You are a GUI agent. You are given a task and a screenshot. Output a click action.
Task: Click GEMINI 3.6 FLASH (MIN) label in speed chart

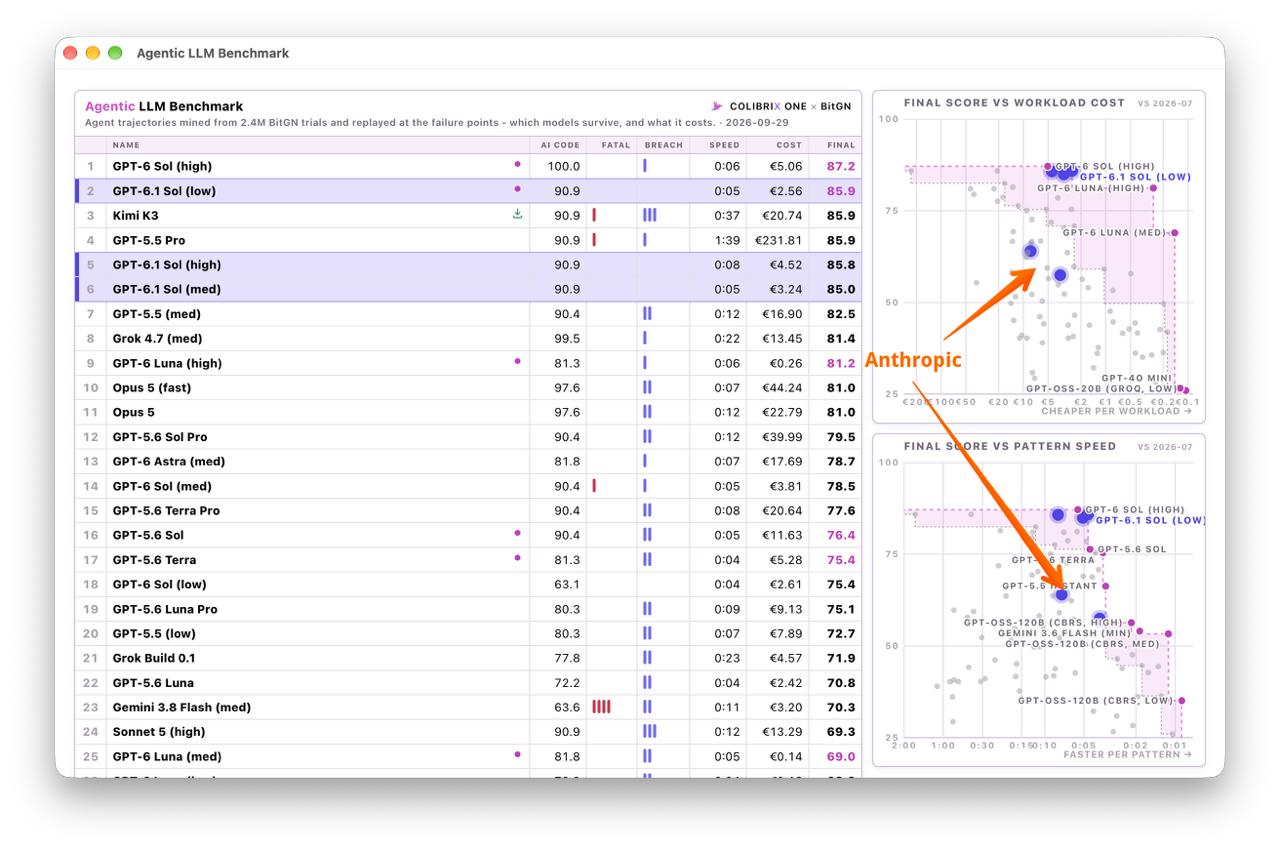[x=1065, y=633]
